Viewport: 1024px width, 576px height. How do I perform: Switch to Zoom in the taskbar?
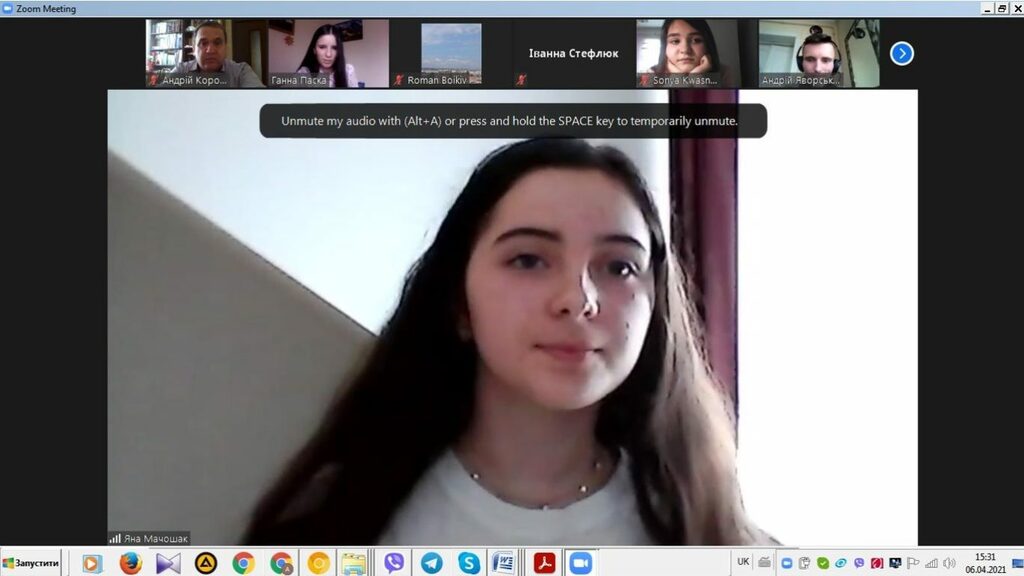pyautogui.click(x=581, y=563)
